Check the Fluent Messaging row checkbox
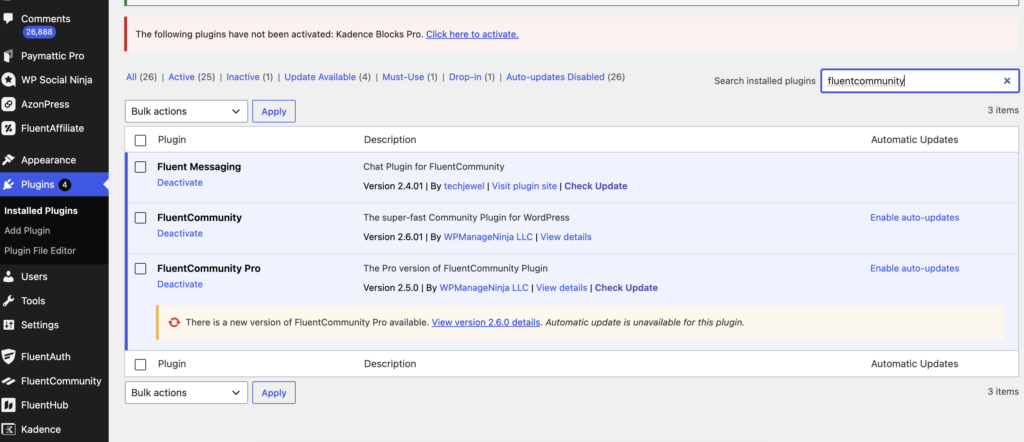This screenshot has width=1024, height=442. click(x=140, y=167)
